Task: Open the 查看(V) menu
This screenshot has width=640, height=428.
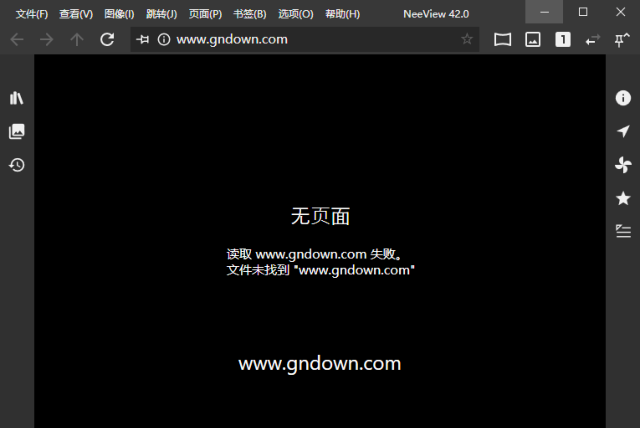Action: (76, 14)
